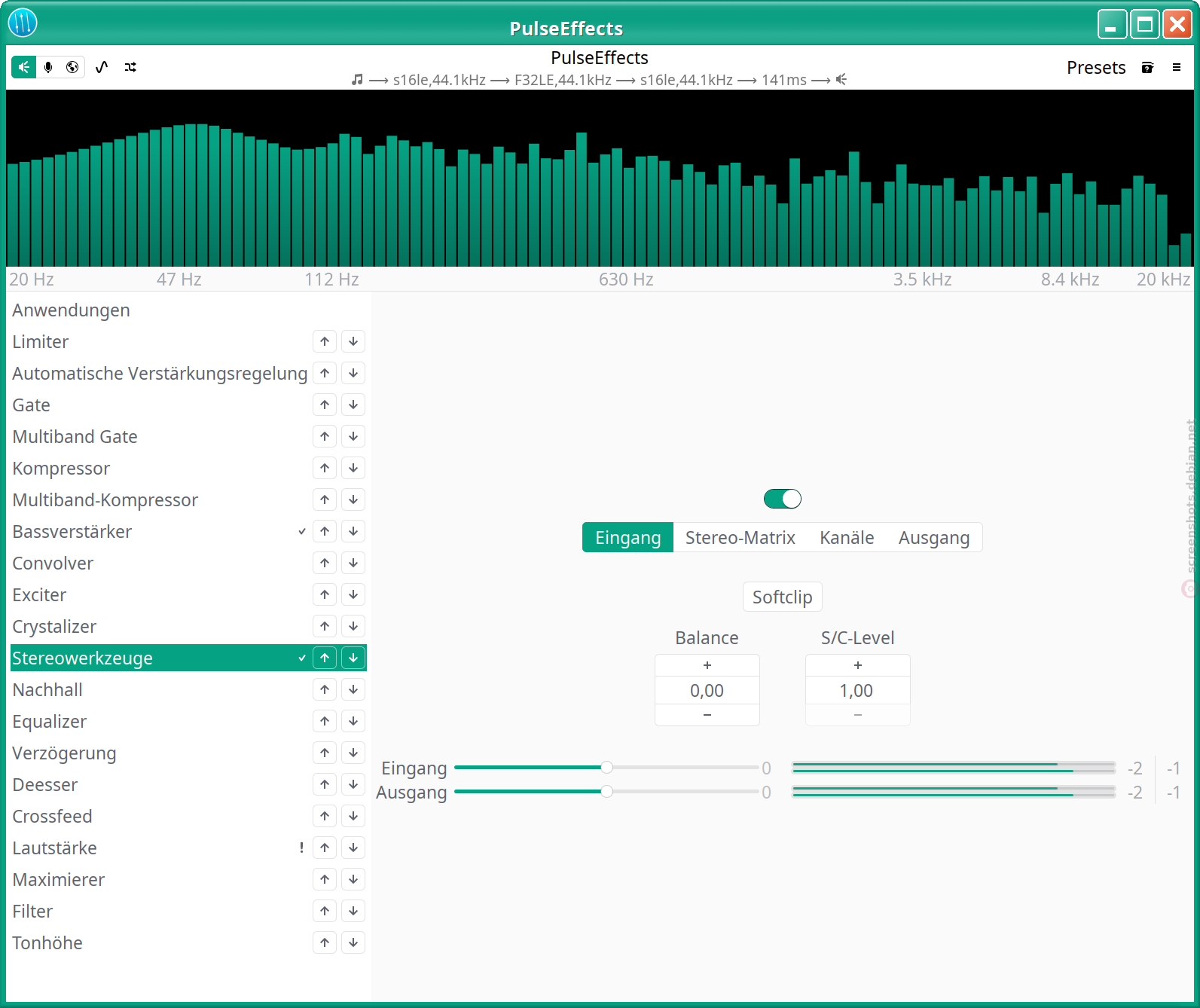
Task: Switch to the speaker output effects view
Action: click(x=24, y=67)
